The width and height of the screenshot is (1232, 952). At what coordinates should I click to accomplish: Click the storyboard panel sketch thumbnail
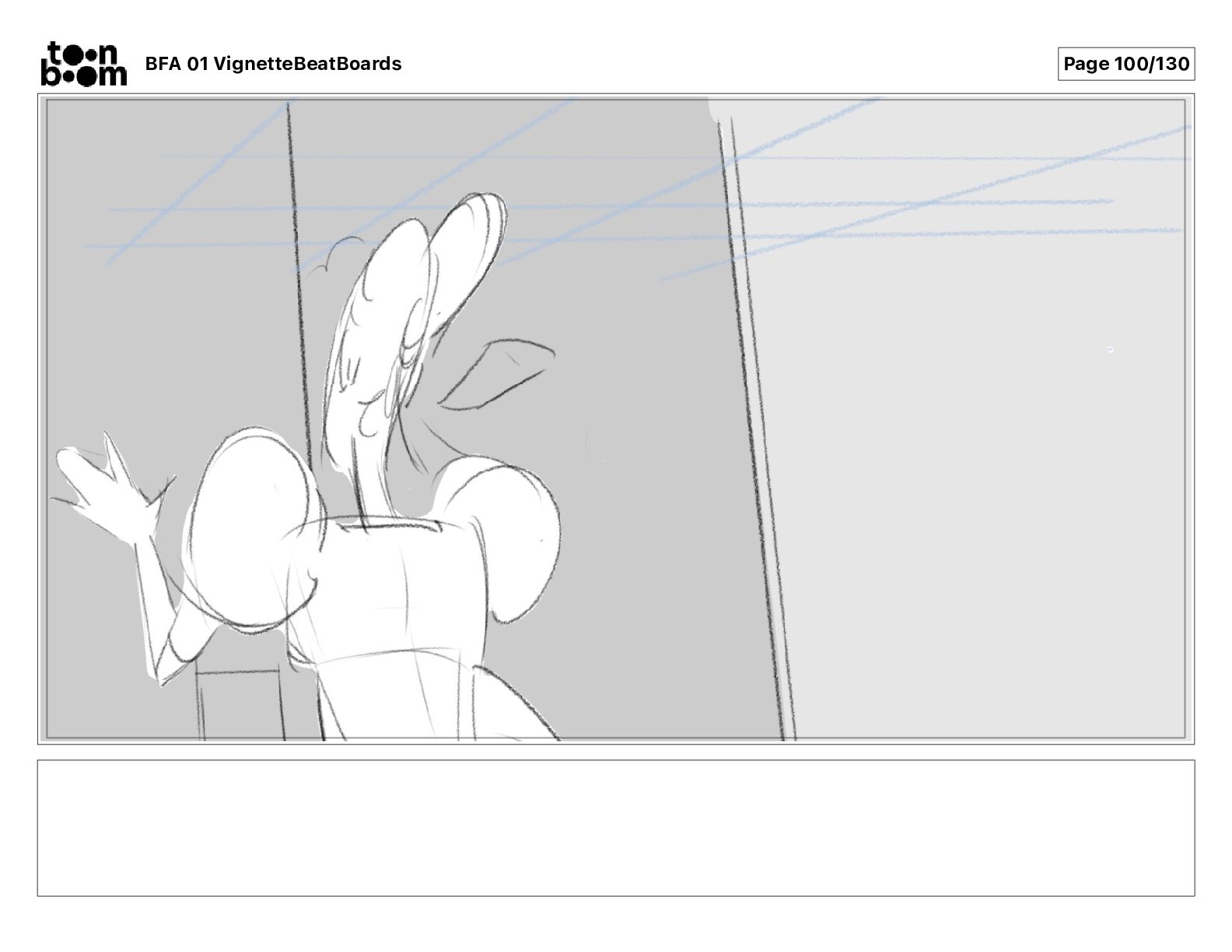click(x=616, y=419)
